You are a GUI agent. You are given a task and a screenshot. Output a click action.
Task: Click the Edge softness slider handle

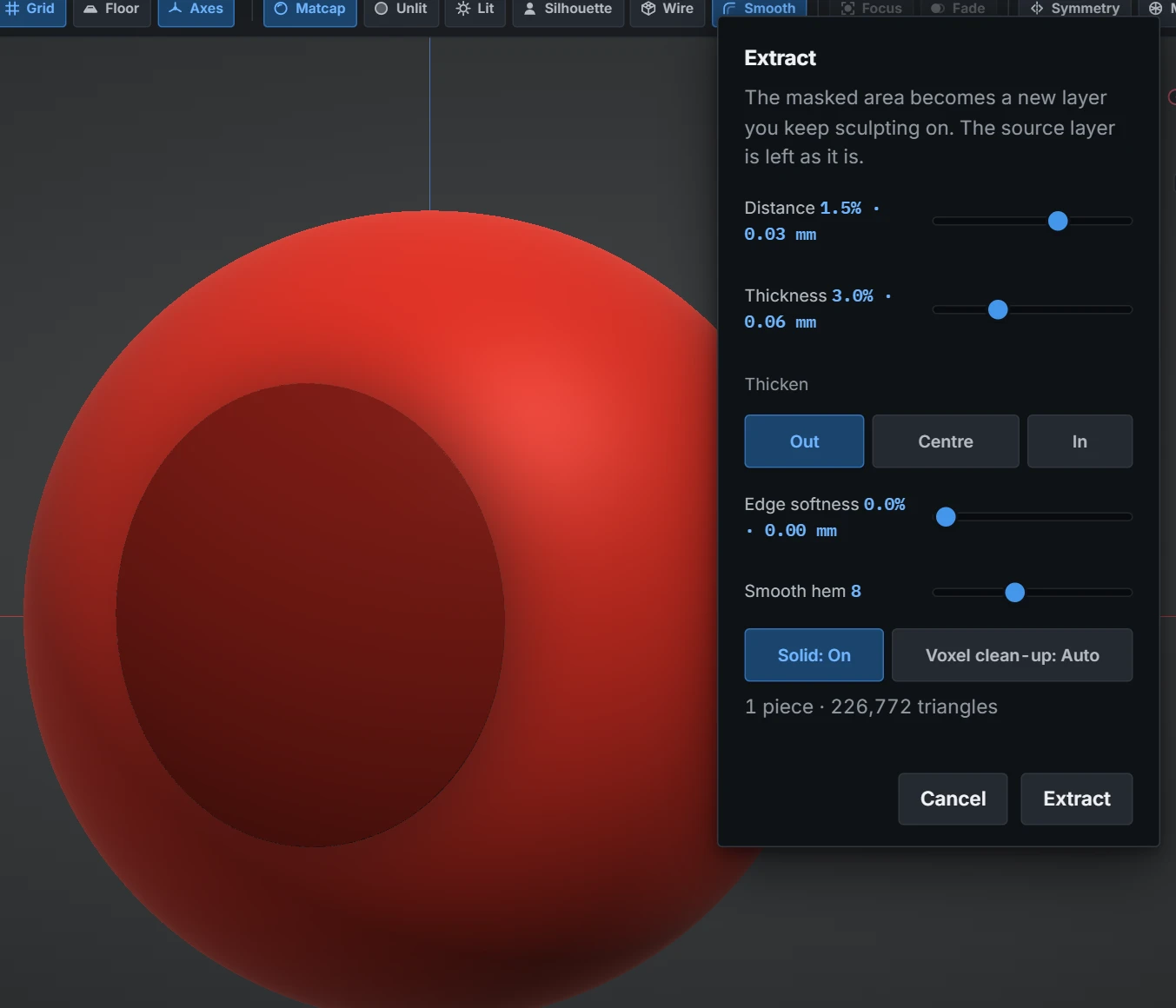click(x=946, y=517)
